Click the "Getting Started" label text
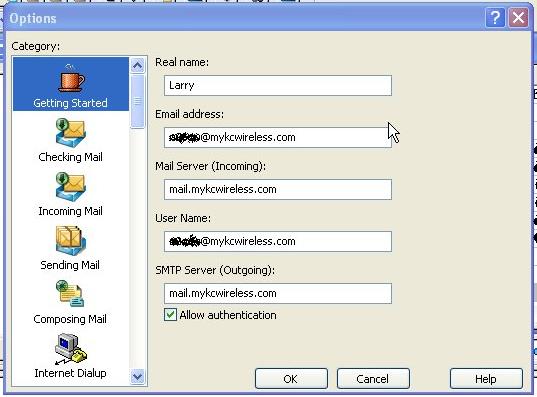The width and height of the screenshot is (537, 397). click(x=70, y=103)
